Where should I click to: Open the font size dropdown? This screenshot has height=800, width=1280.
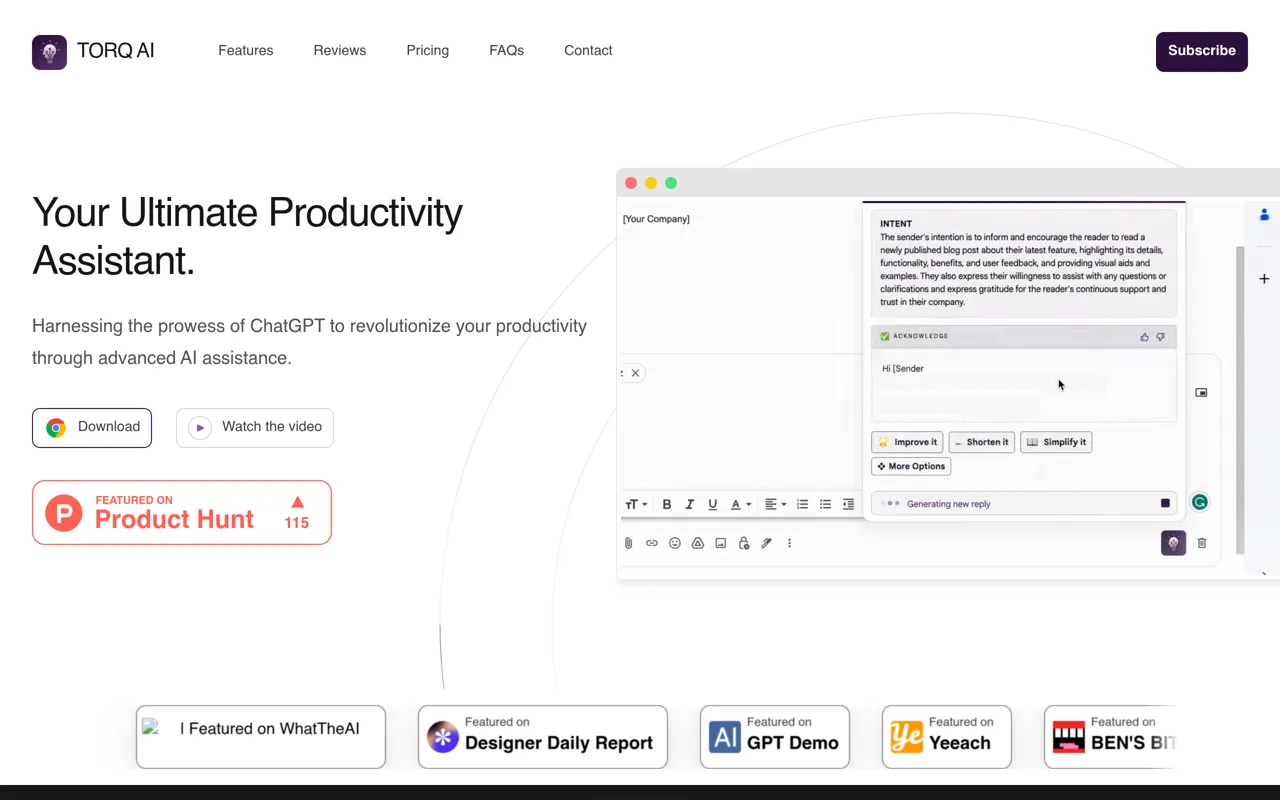click(636, 505)
